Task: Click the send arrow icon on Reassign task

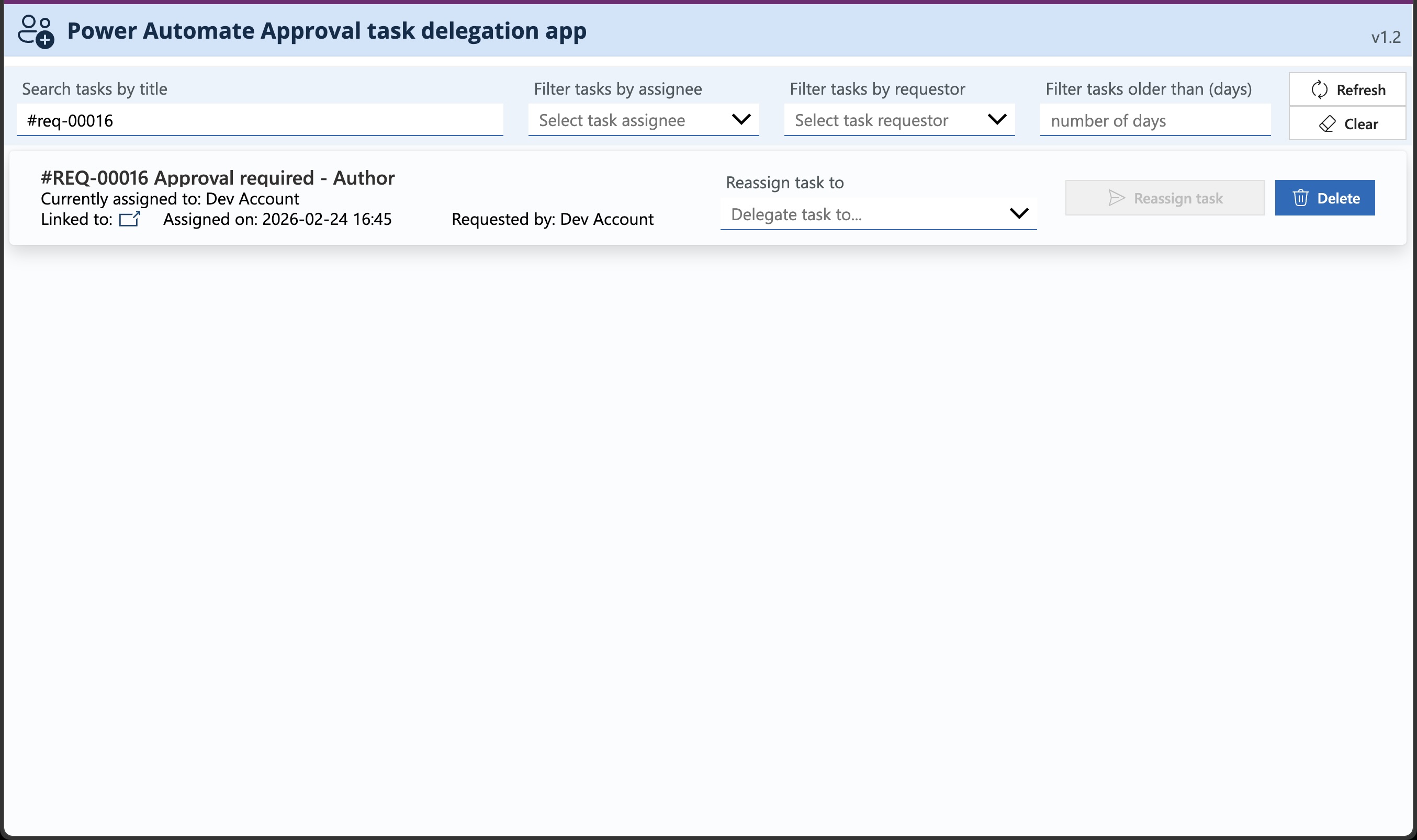Action: point(1117,198)
